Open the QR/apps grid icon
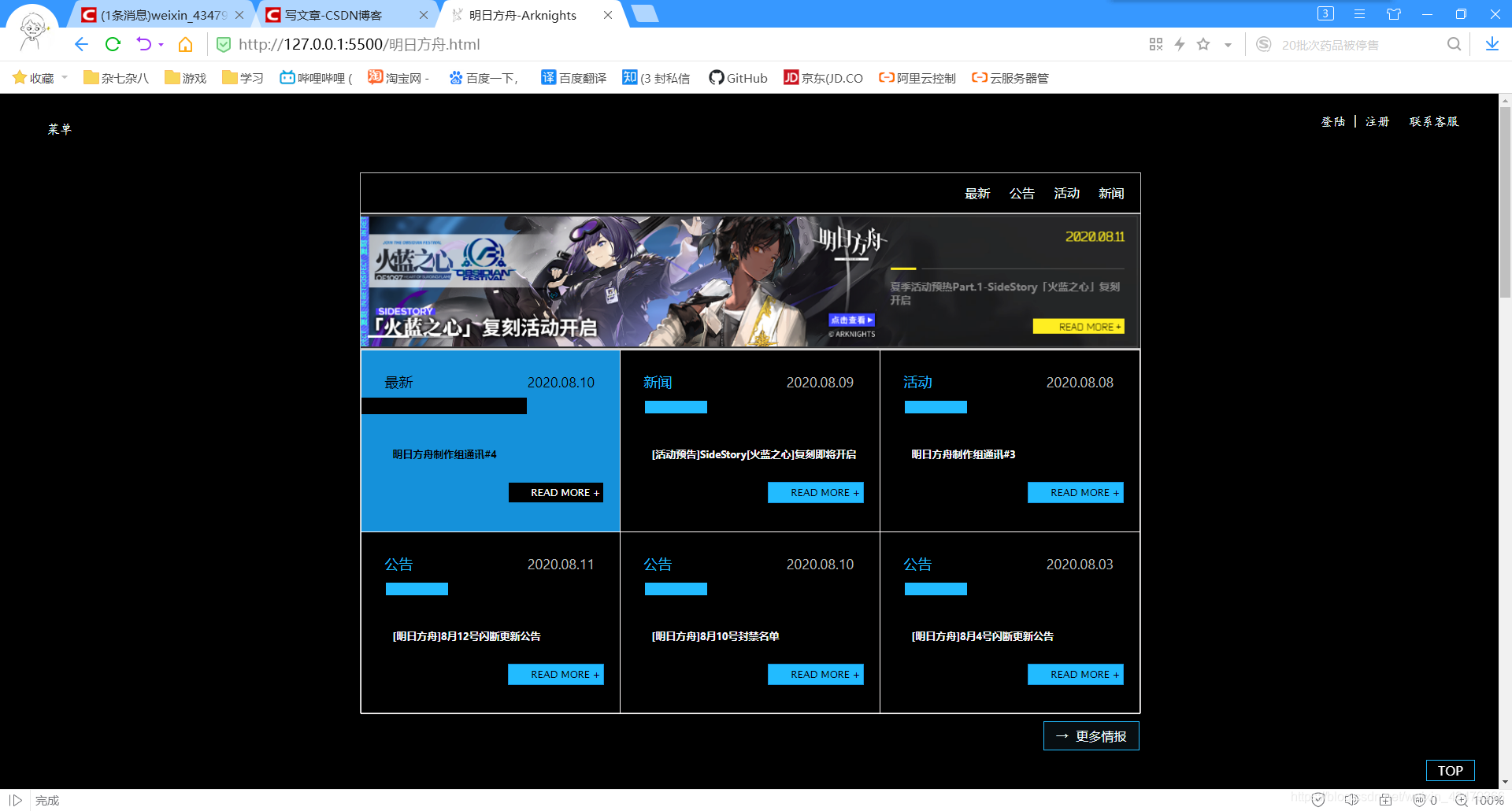 [1155, 45]
